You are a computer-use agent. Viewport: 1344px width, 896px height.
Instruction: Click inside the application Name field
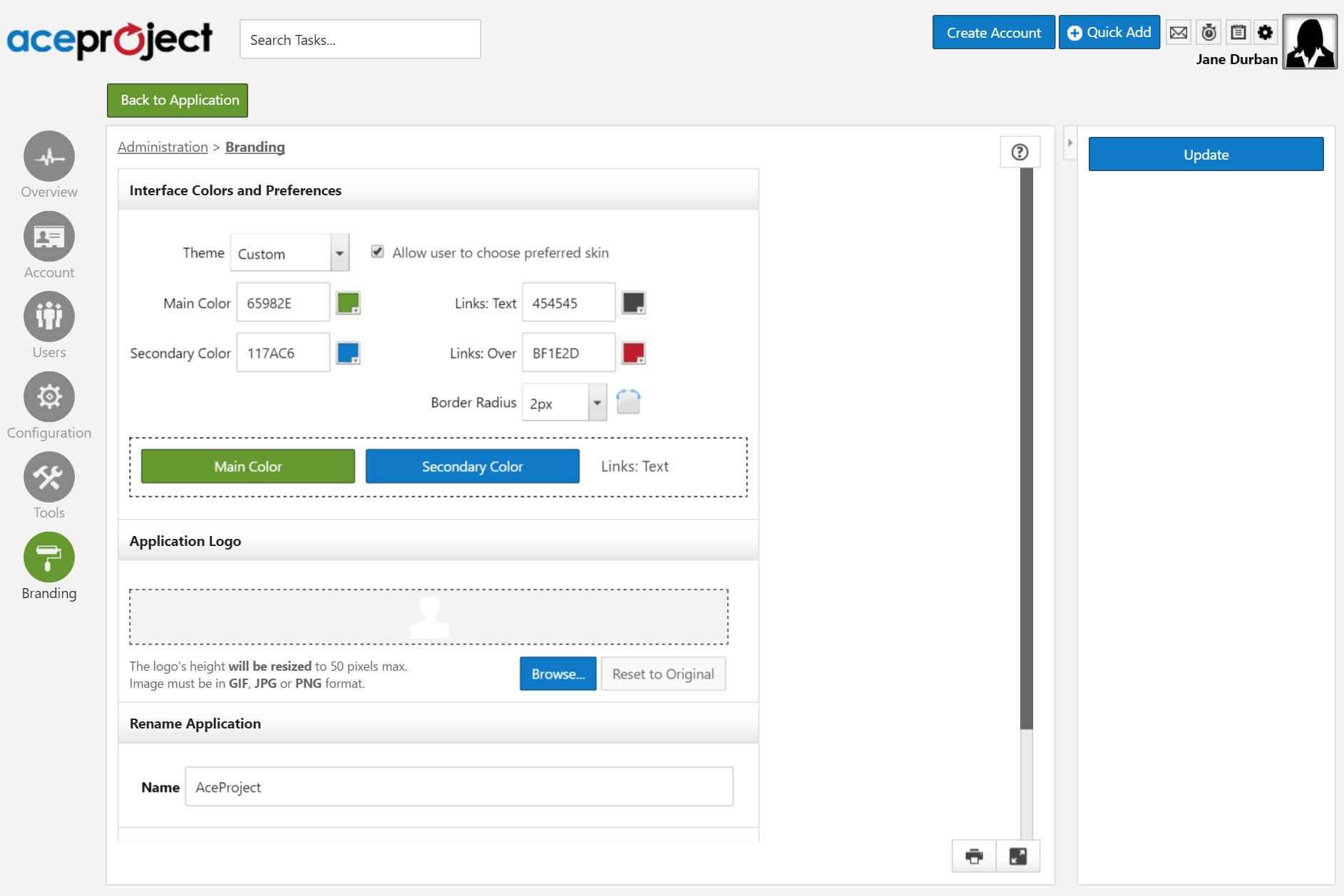pos(458,787)
